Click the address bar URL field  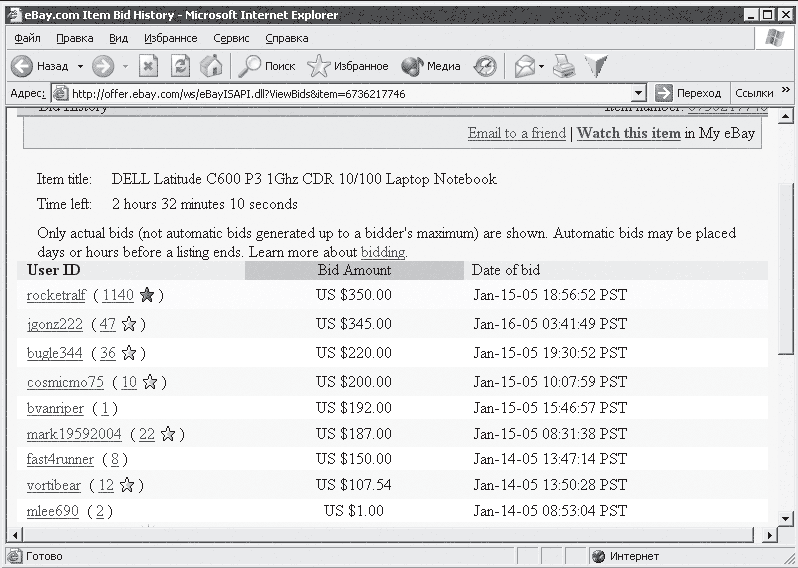click(340, 93)
